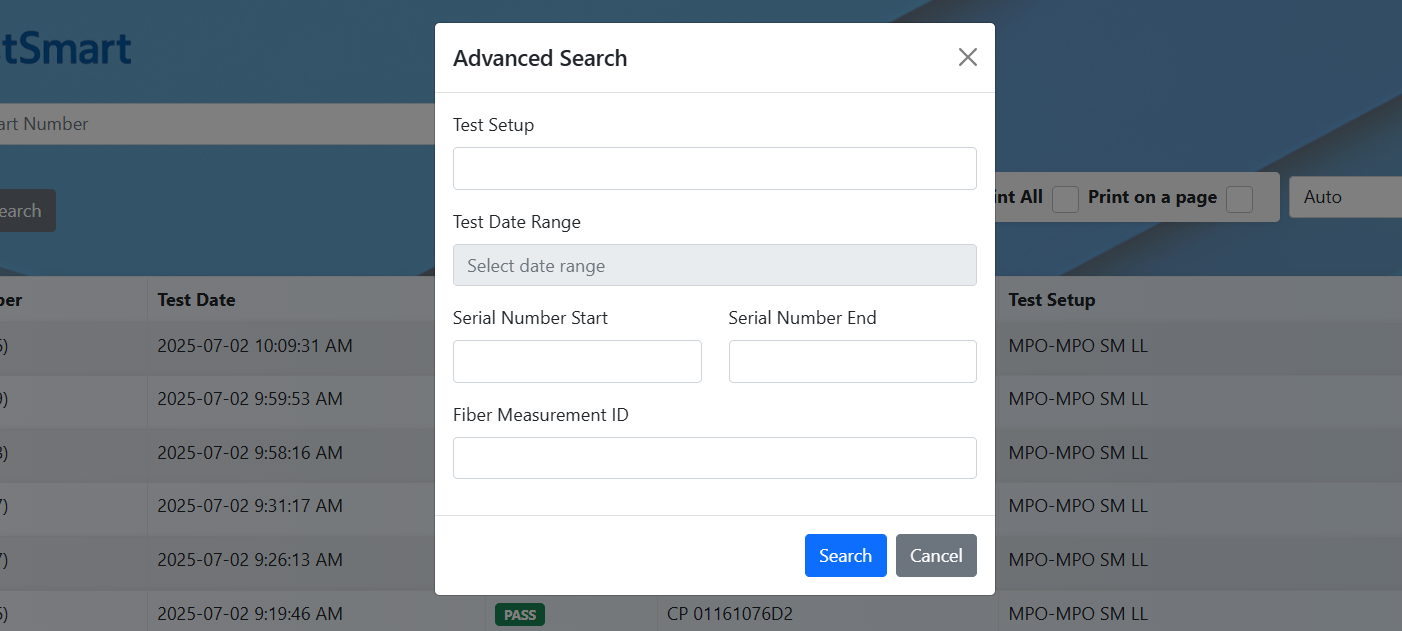Select the row containing CP 01161076D2
This screenshot has width=1402, height=631.
pyautogui.click(x=729, y=613)
